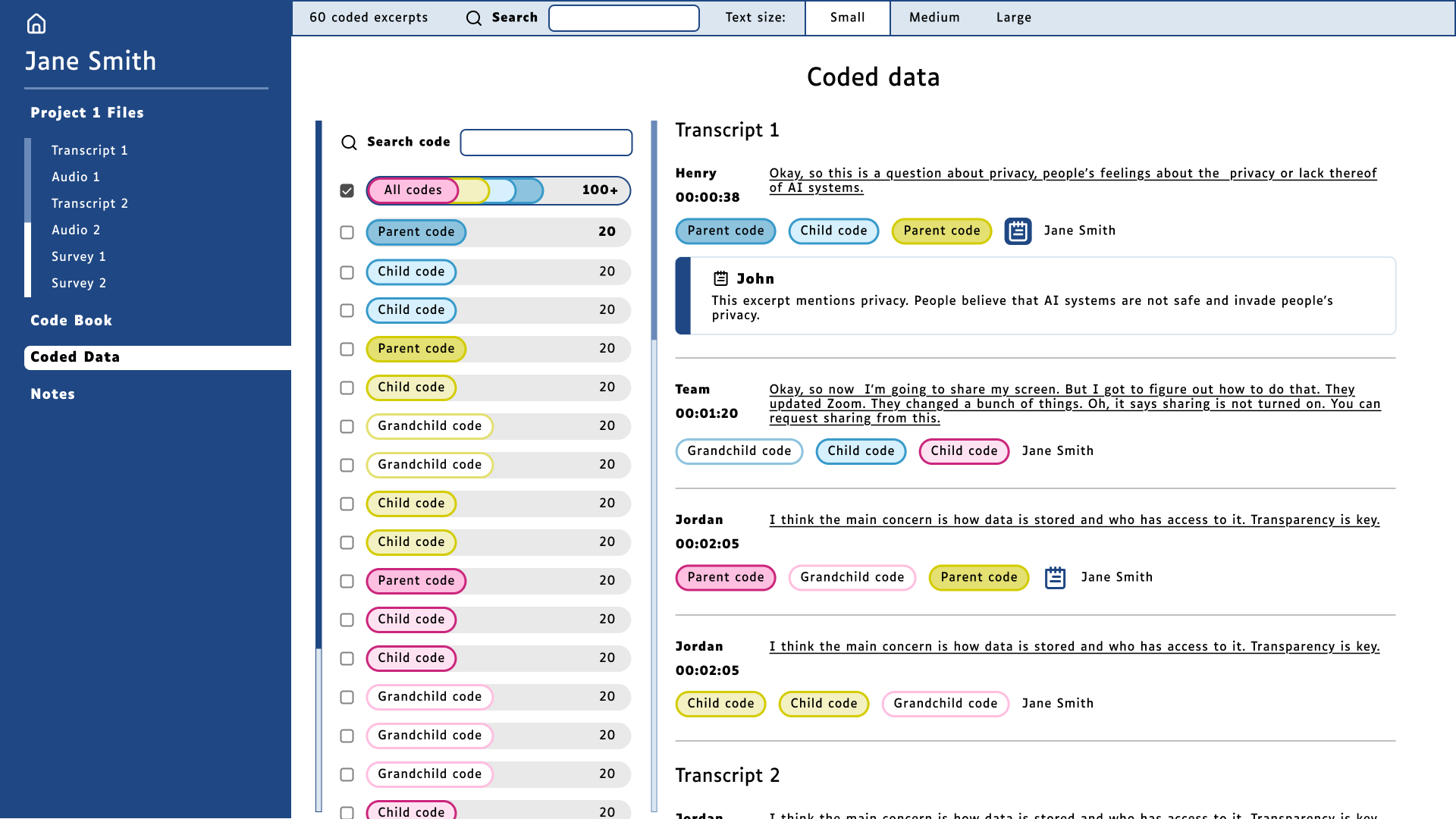1456x819 pixels.
Task: Click blue Parent code tag on Henry excerpt
Action: pos(726,231)
